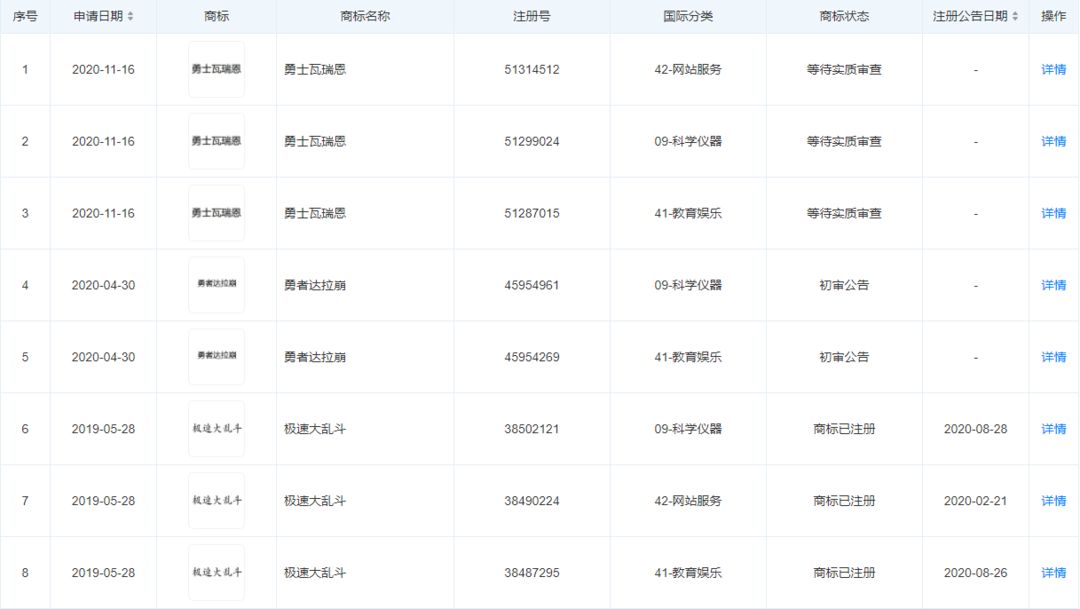Open the 勇者达拉崩 logo thumbnail in row 5
Image resolution: width=1080 pixels, height=609 pixels.
216,357
